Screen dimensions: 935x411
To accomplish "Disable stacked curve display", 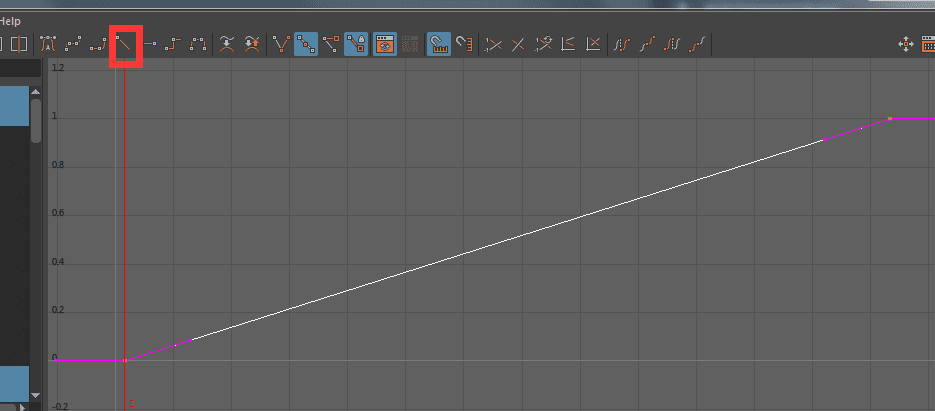I will (593, 44).
